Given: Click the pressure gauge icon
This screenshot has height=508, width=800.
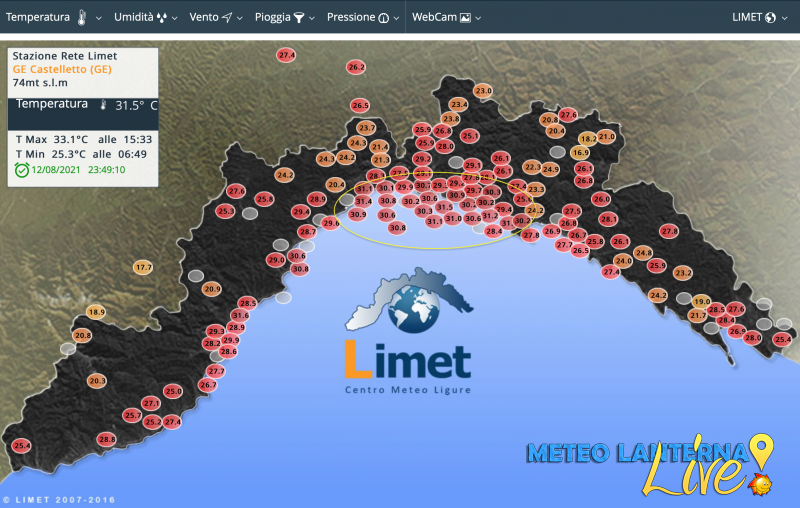Looking at the screenshot, I should point(383,18).
